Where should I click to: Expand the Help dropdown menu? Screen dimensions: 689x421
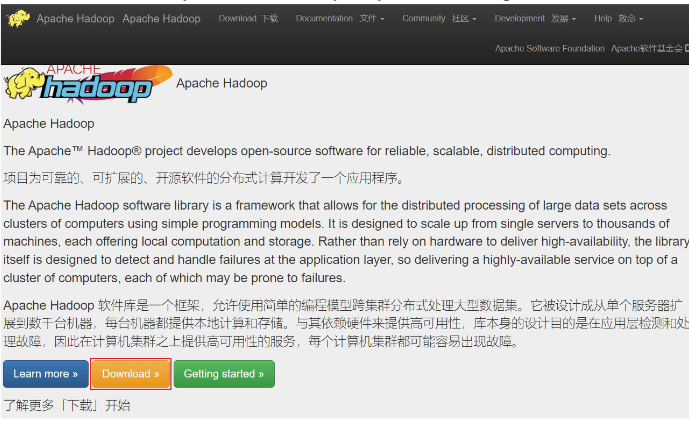click(619, 18)
